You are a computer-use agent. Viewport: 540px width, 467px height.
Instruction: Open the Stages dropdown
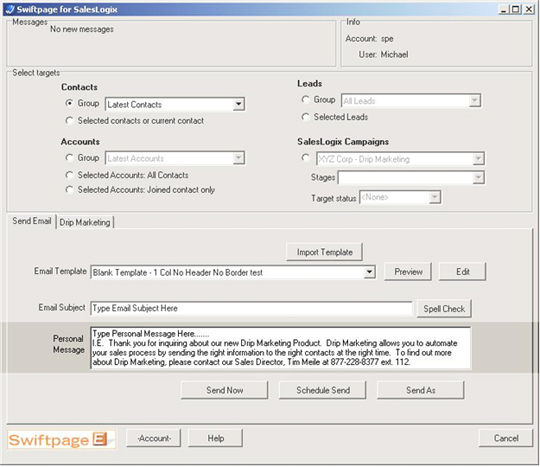[x=478, y=178]
